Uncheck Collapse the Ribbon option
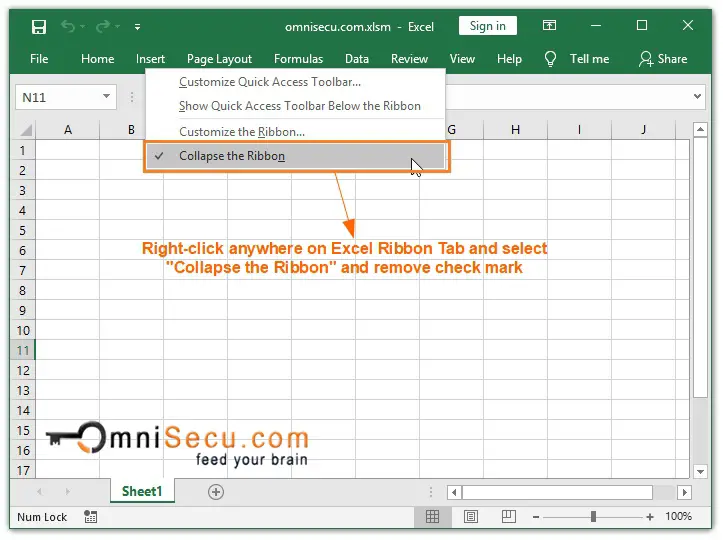Screen dimensions: 723x540 tap(295, 156)
